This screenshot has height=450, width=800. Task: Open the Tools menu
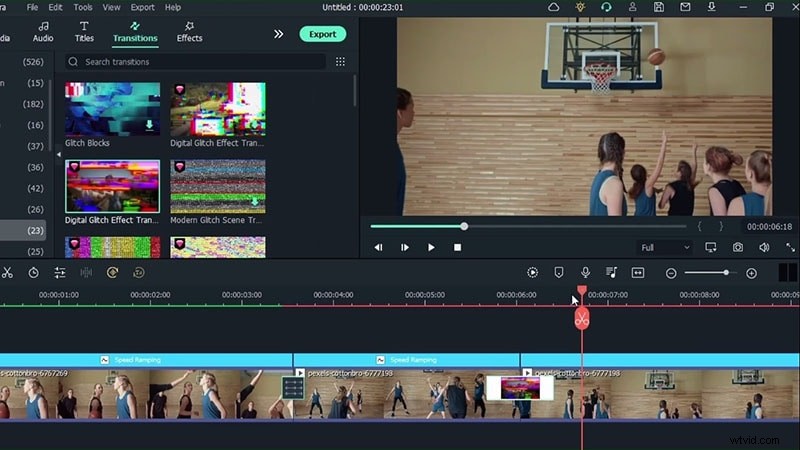[83, 7]
